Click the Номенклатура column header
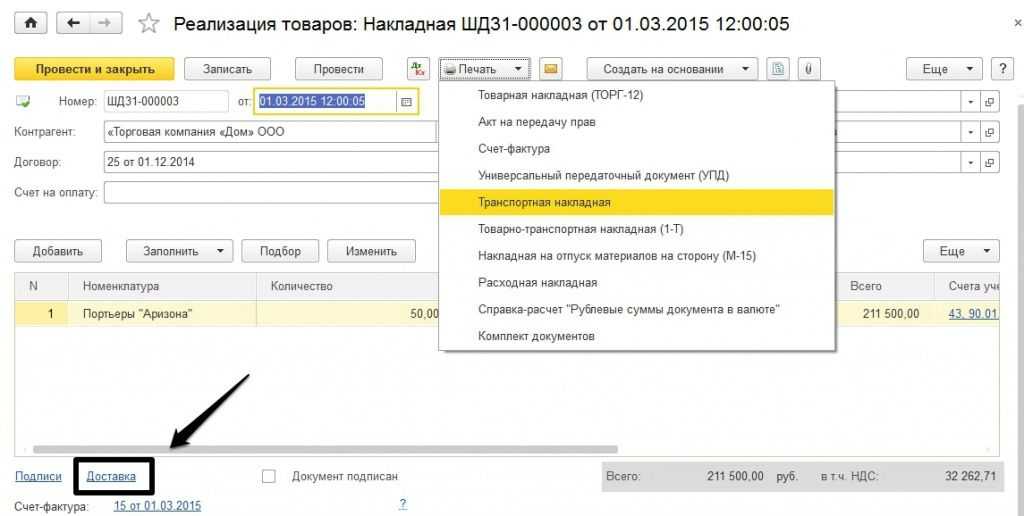Viewport: 1024px width, 516px height. click(162, 286)
